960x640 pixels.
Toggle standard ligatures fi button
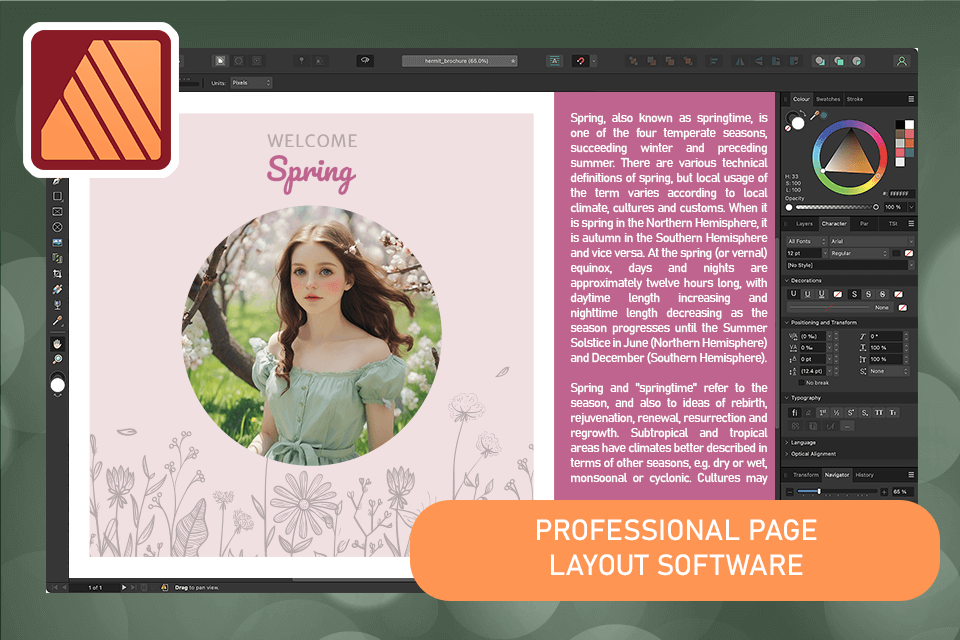click(x=795, y=413)
